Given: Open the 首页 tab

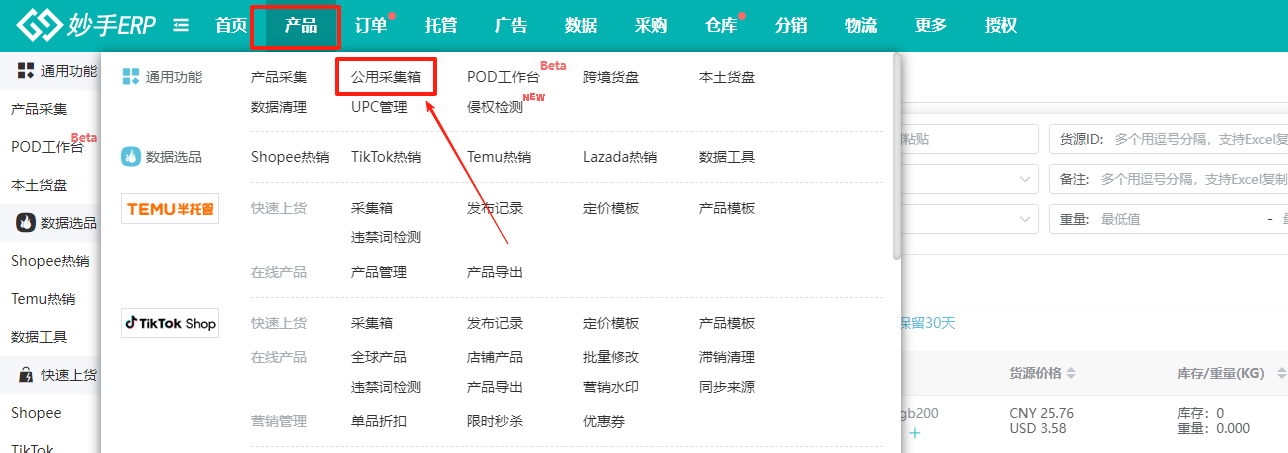Looking at the screenshot, I should (x=231, y=26).
